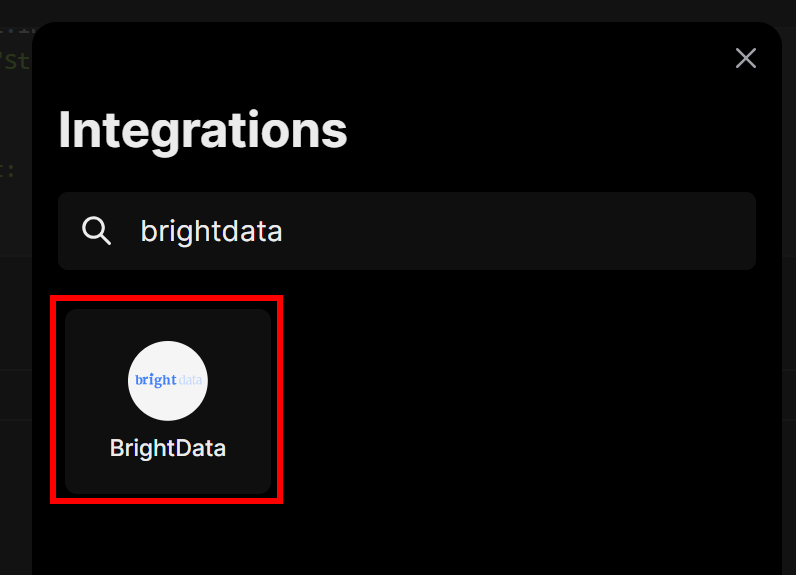
Task: Click the BrightData circular logo
Action: click(168, 380)
